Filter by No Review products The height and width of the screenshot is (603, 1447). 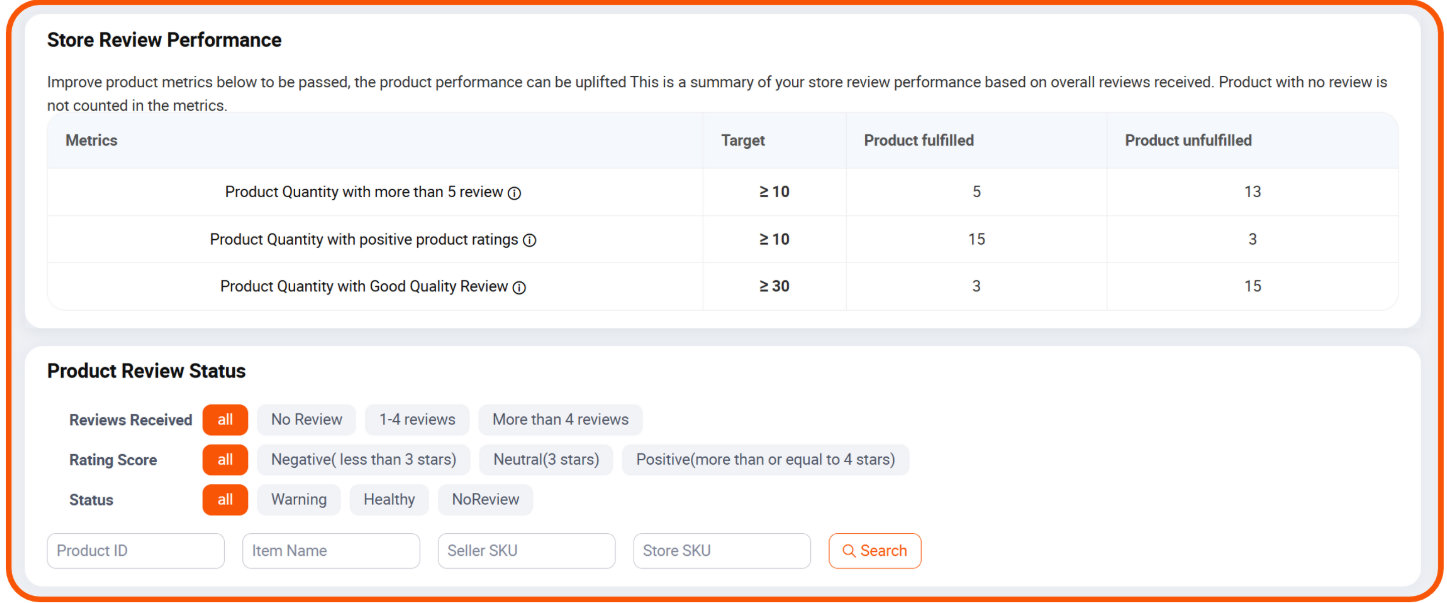pyautogui.click(x=307, y=420)
